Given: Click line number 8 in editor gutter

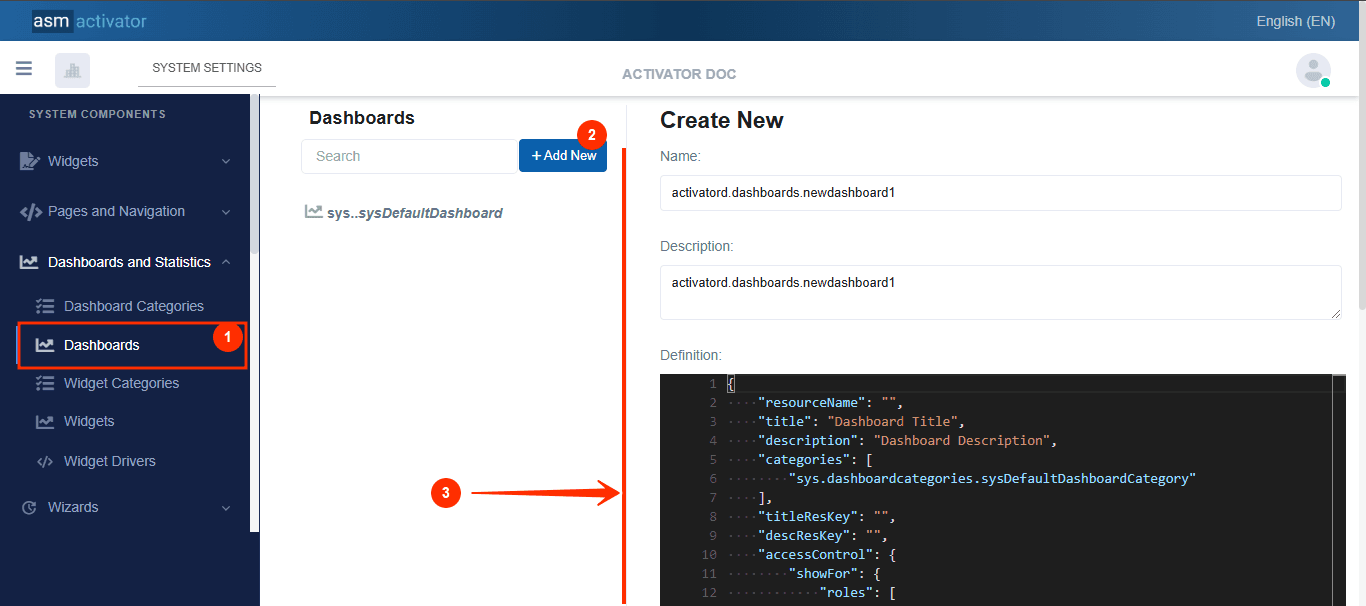Looking at the screenshot, I should (x=713, y=516).
